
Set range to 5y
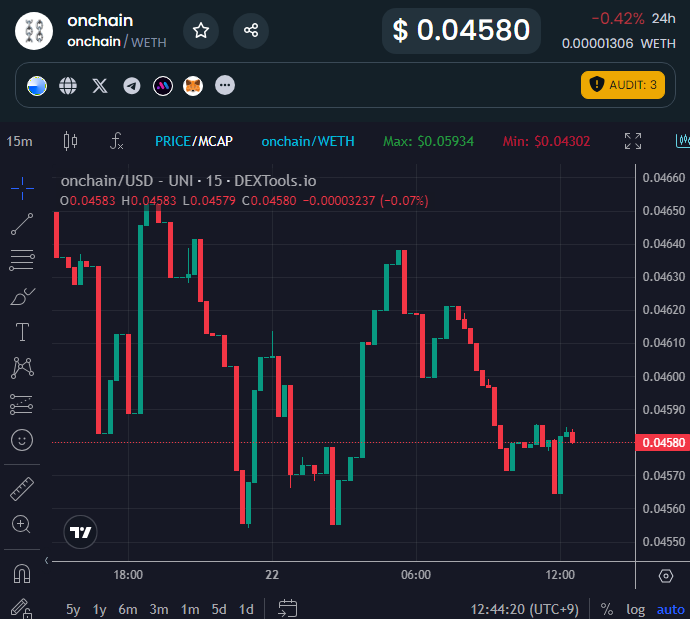[73, 609]
